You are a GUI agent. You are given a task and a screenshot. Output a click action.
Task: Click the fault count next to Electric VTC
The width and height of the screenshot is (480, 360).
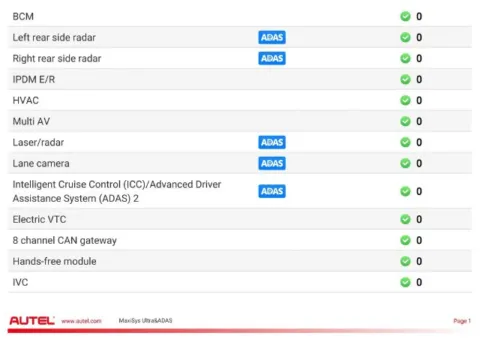point(419,219)
